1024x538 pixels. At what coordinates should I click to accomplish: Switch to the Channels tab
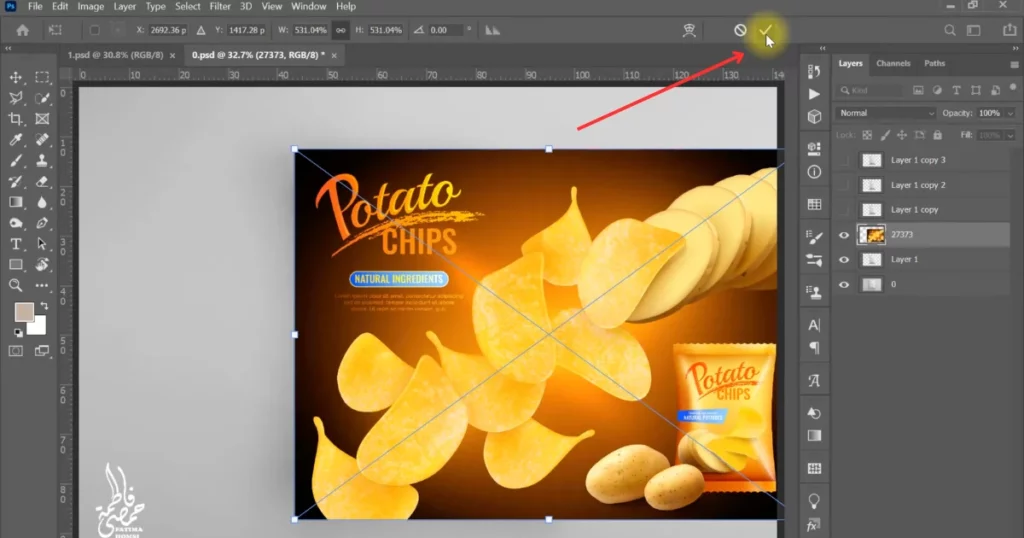pyautogui.click(x=893, y=63)
